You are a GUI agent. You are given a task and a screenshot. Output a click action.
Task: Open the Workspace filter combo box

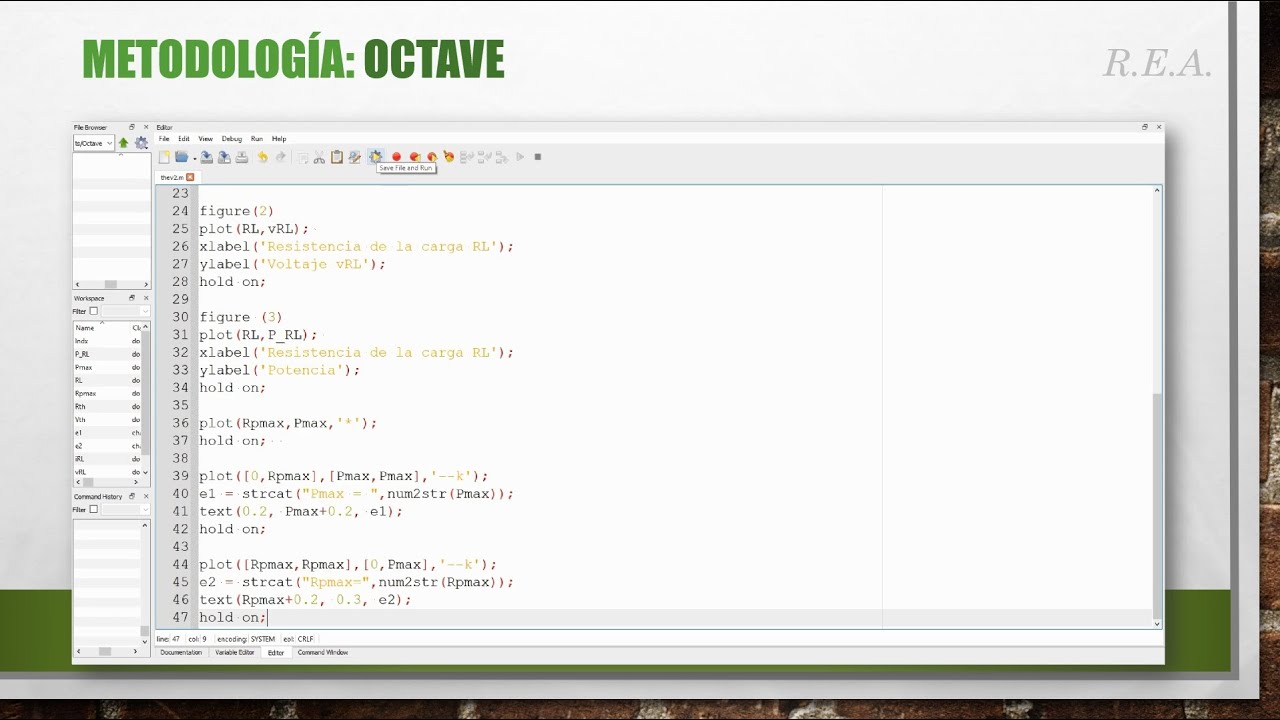click(125, 311)
